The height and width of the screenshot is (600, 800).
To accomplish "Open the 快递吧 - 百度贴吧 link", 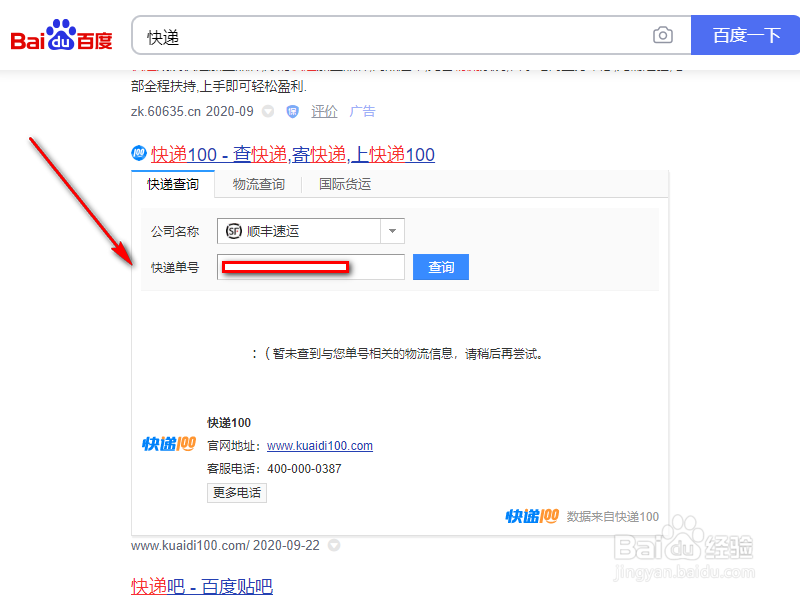I will point(201,585).
